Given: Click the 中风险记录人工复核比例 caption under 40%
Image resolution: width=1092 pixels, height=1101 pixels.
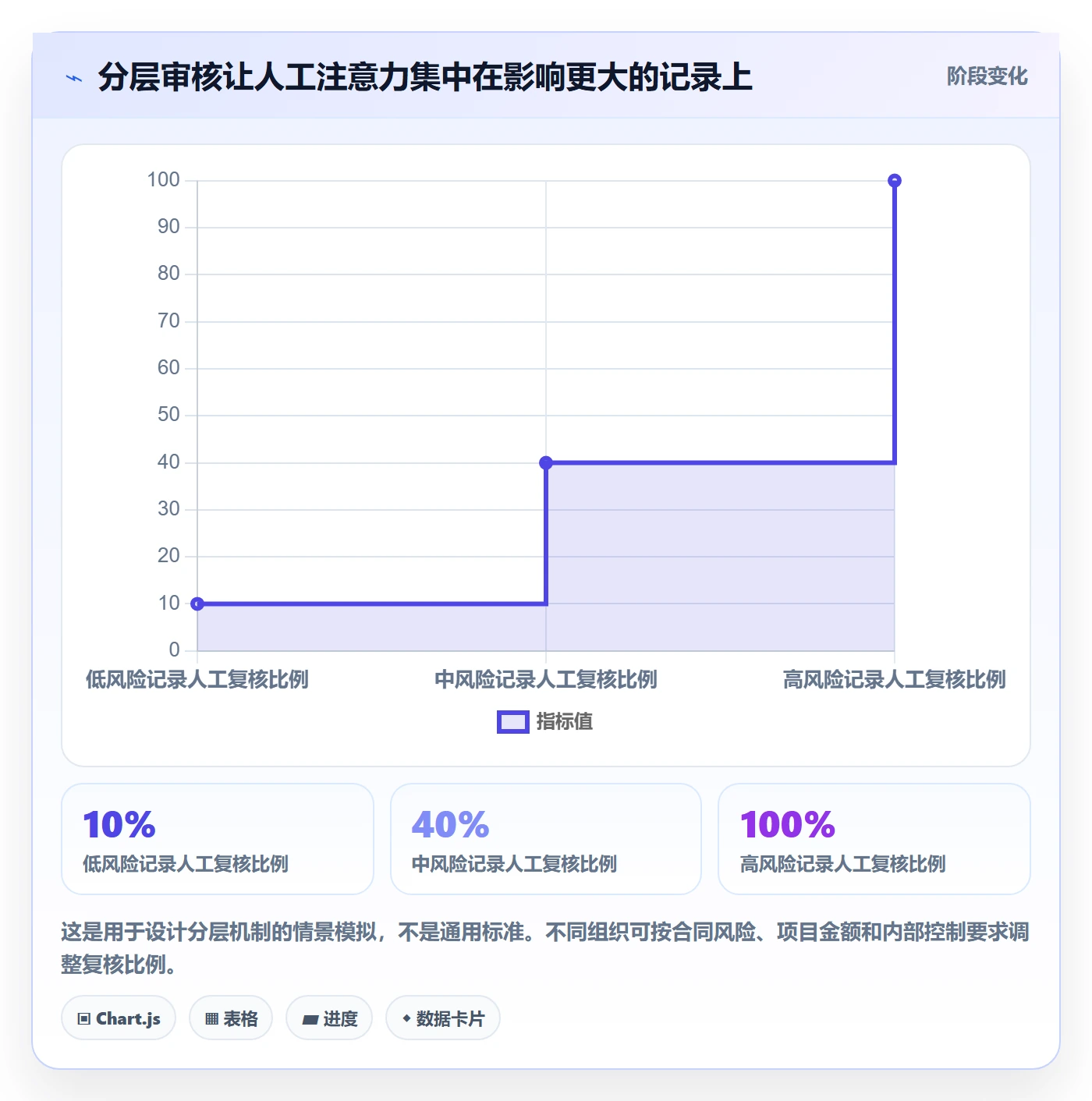Looking at the screenshot, I should 514,864.
